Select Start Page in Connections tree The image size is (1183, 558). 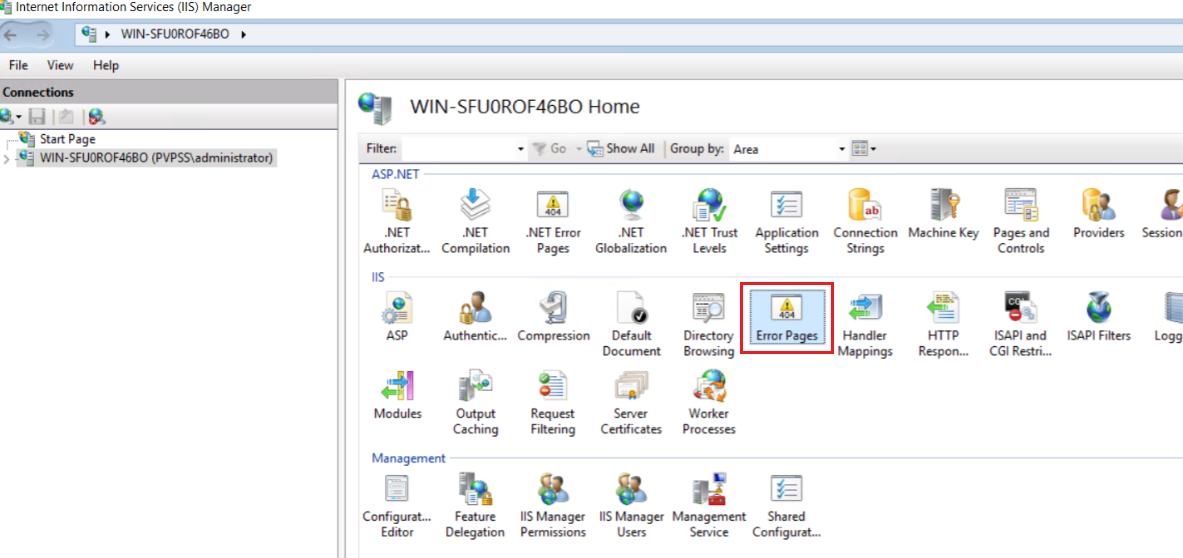[x=67, y=139]
